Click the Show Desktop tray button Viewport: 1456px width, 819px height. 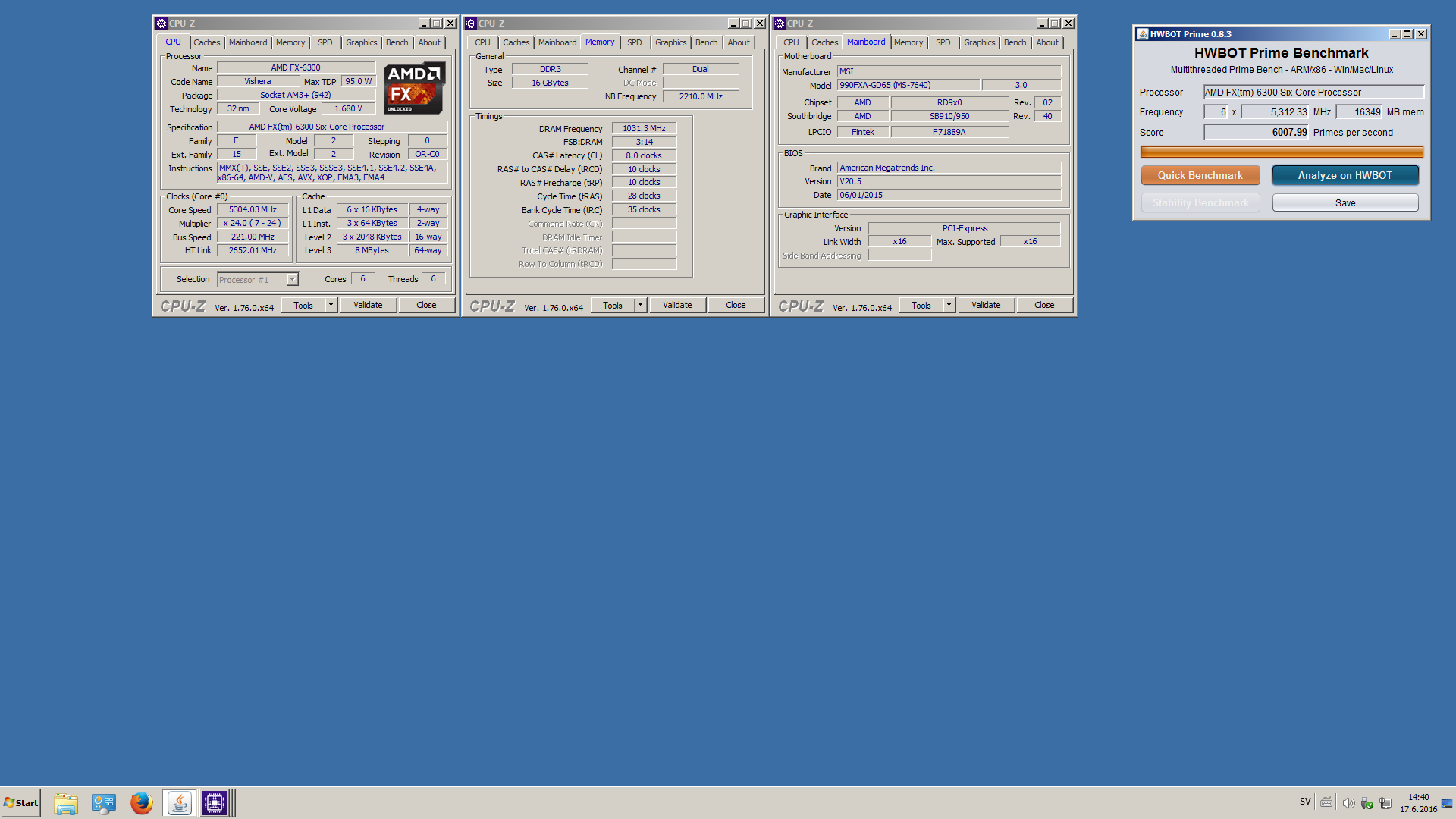[x=1447, y=803]
